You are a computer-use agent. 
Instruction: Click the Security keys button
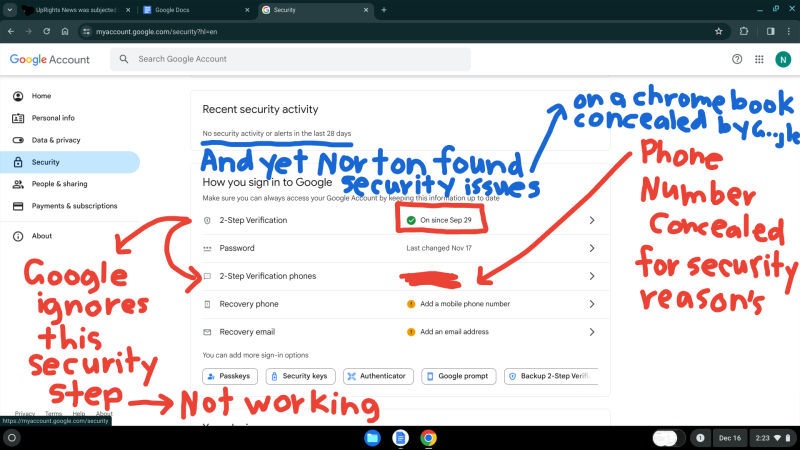pos(300,376)
